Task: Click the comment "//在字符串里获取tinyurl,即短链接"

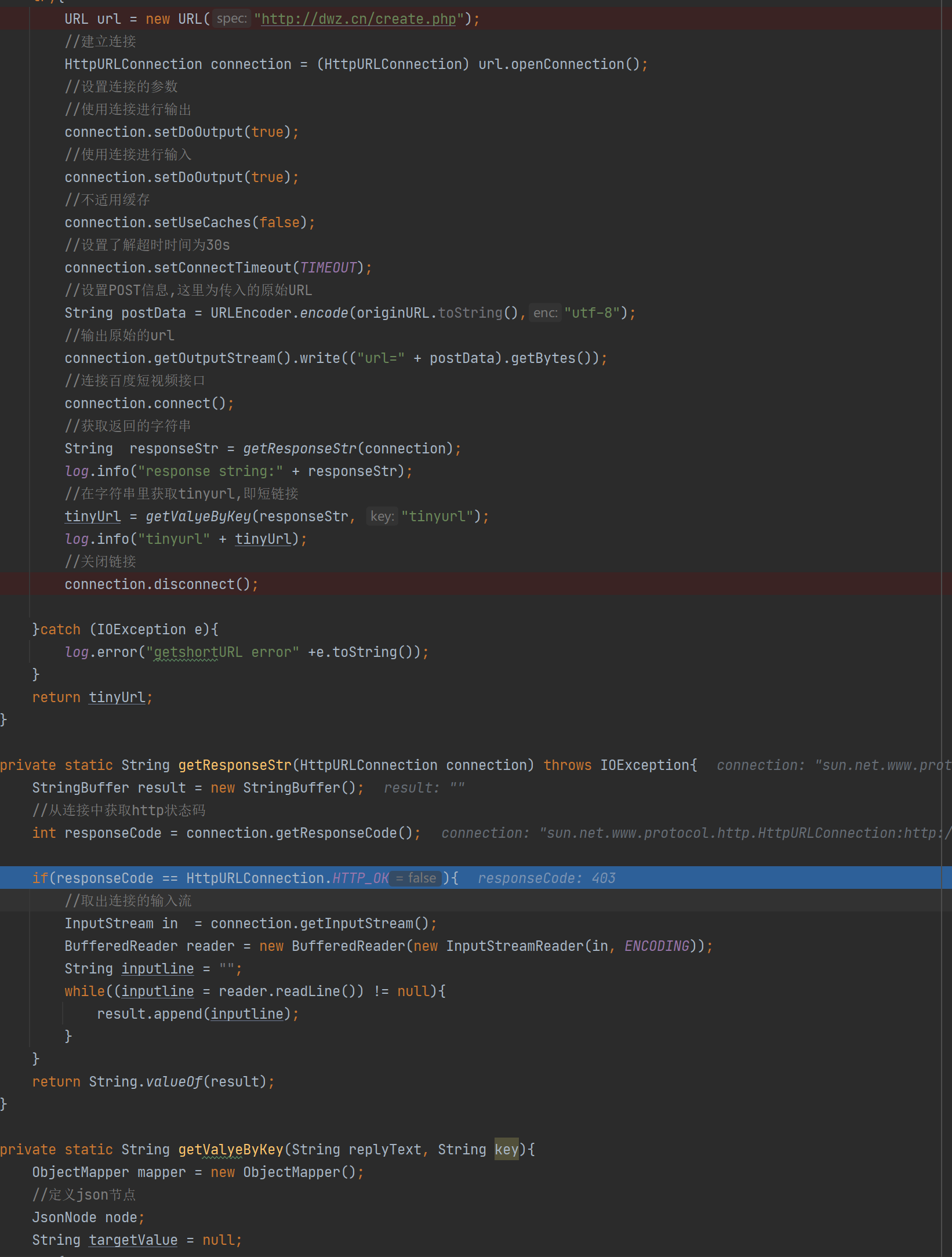Action: [181, 494]
